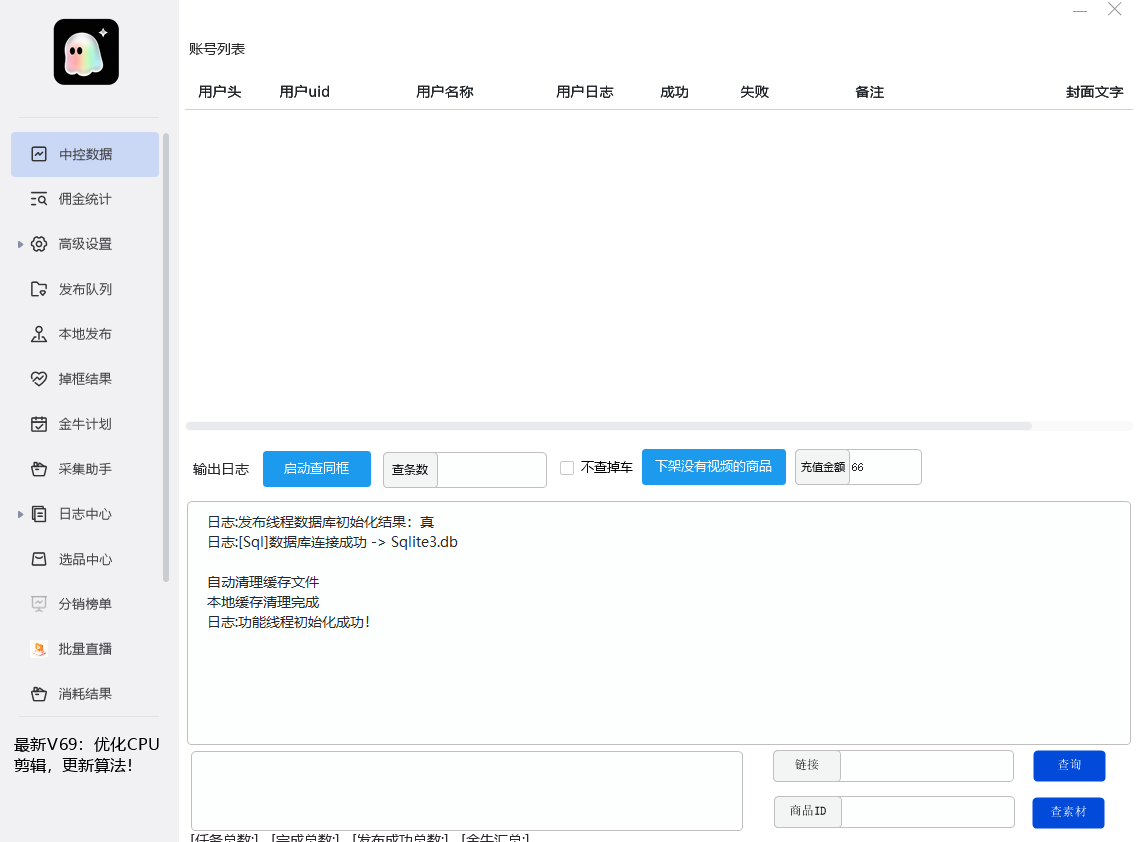1143x842 pixels.
Task: Open the 佣金统计 menu item
Action: click(85, 199)
